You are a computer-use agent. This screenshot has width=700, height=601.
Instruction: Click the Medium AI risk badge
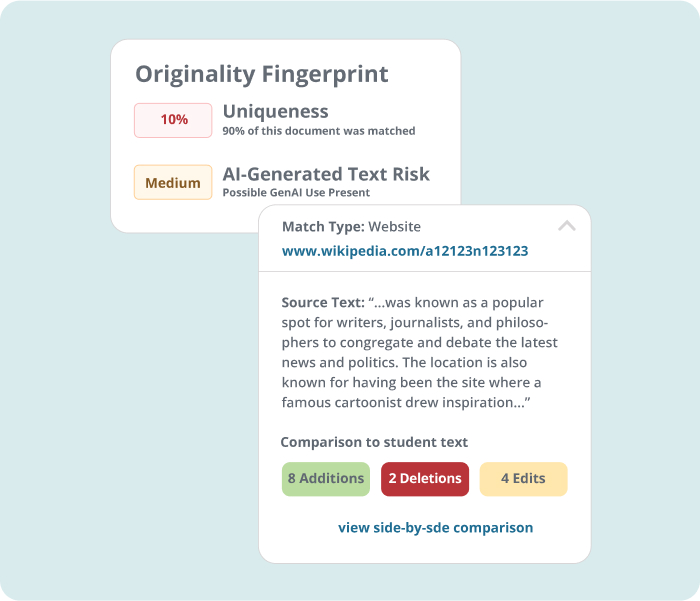173,183
